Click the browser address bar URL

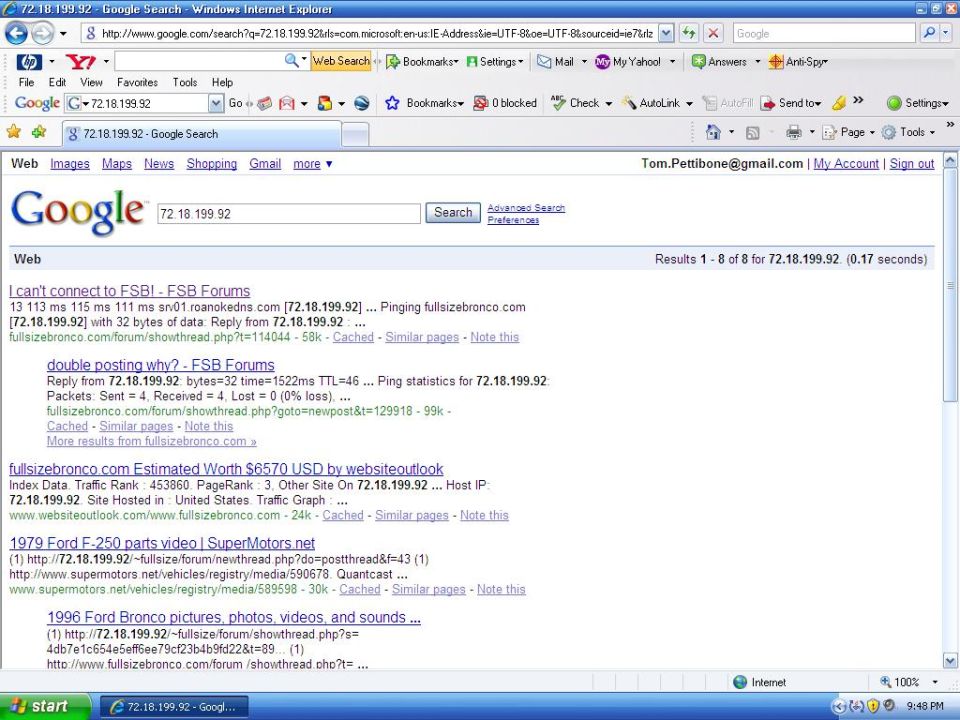pyautogui.click(x=377, y=33)
